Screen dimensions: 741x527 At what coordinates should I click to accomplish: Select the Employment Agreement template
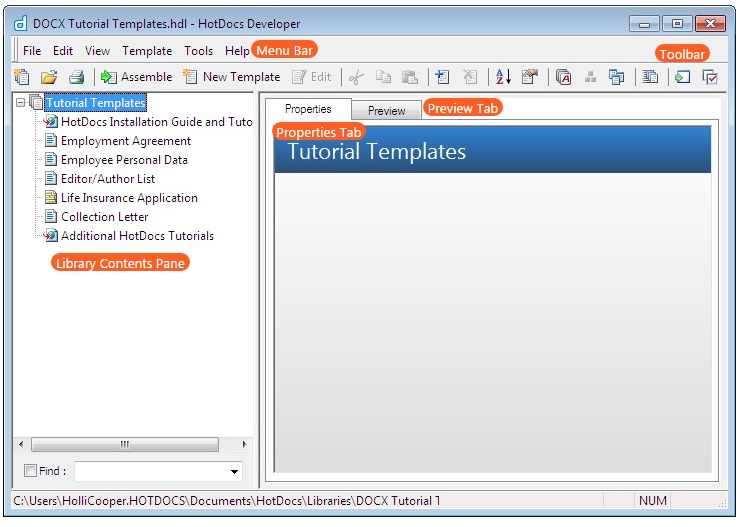(x=126, y=141)
